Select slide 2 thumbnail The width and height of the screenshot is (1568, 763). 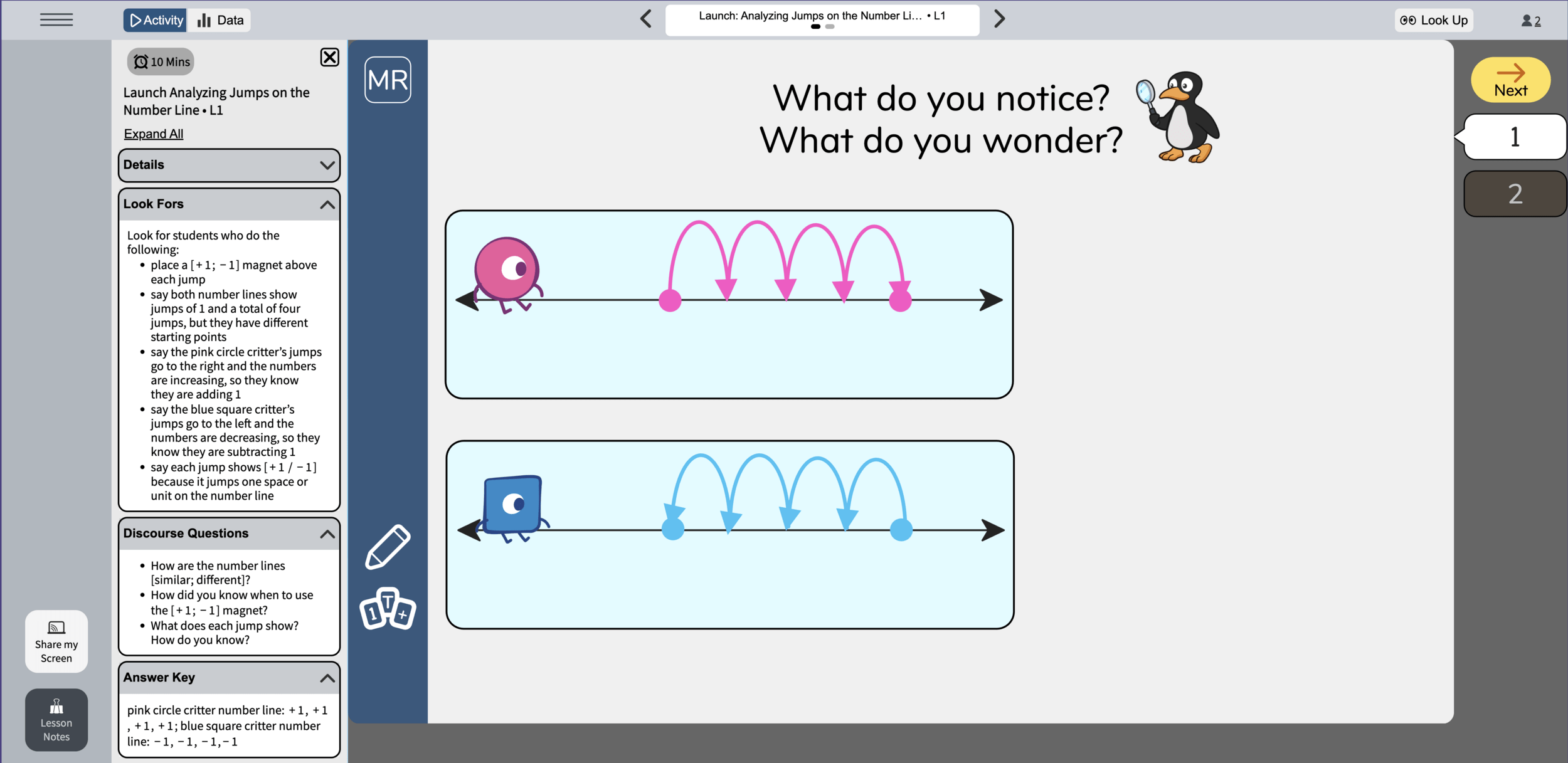(x=1515, y=194)
